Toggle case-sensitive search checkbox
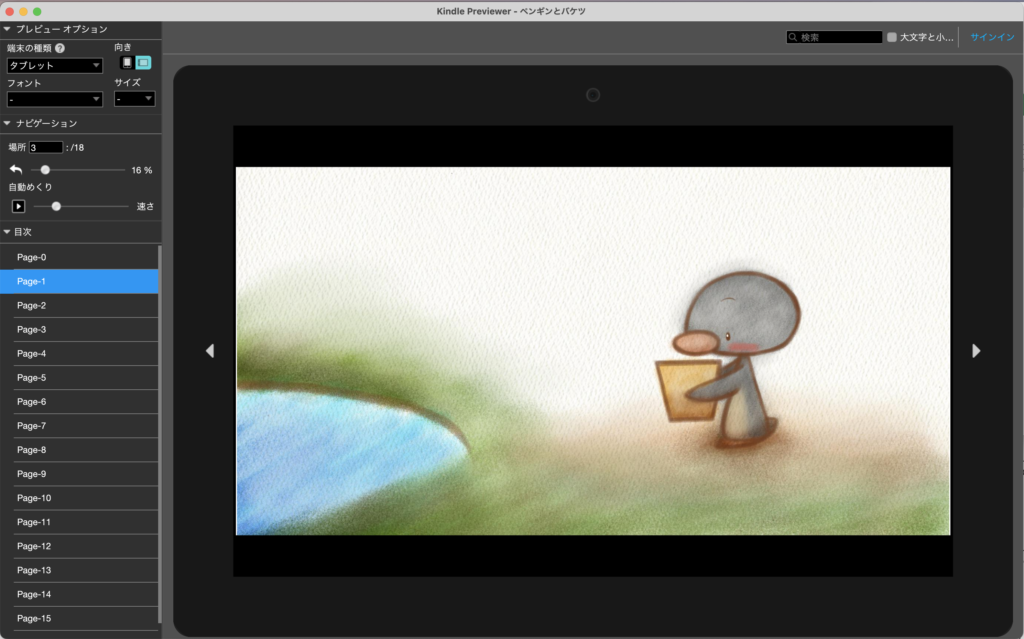The width and height of the screenshot is (1024, 639). pyautogui.click(x=892, y=37)
